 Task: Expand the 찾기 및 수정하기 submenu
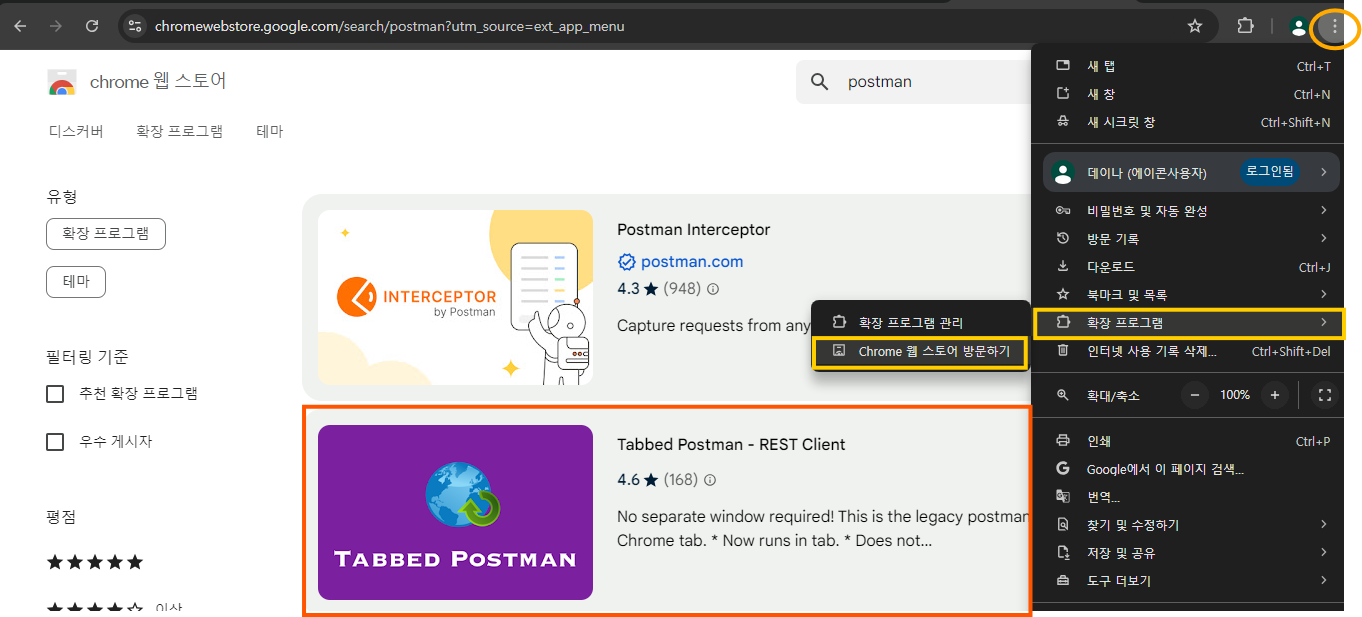(x=1323, y=525)
